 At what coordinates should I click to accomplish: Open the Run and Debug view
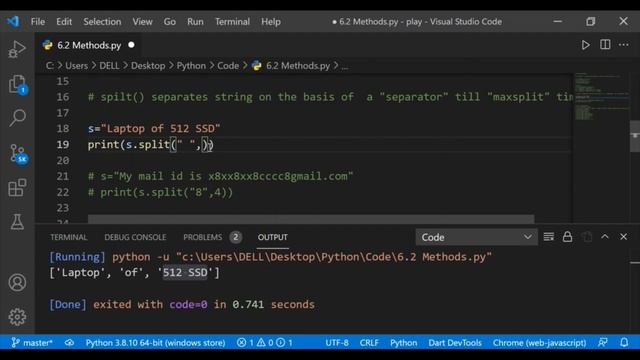coord(17,49)
